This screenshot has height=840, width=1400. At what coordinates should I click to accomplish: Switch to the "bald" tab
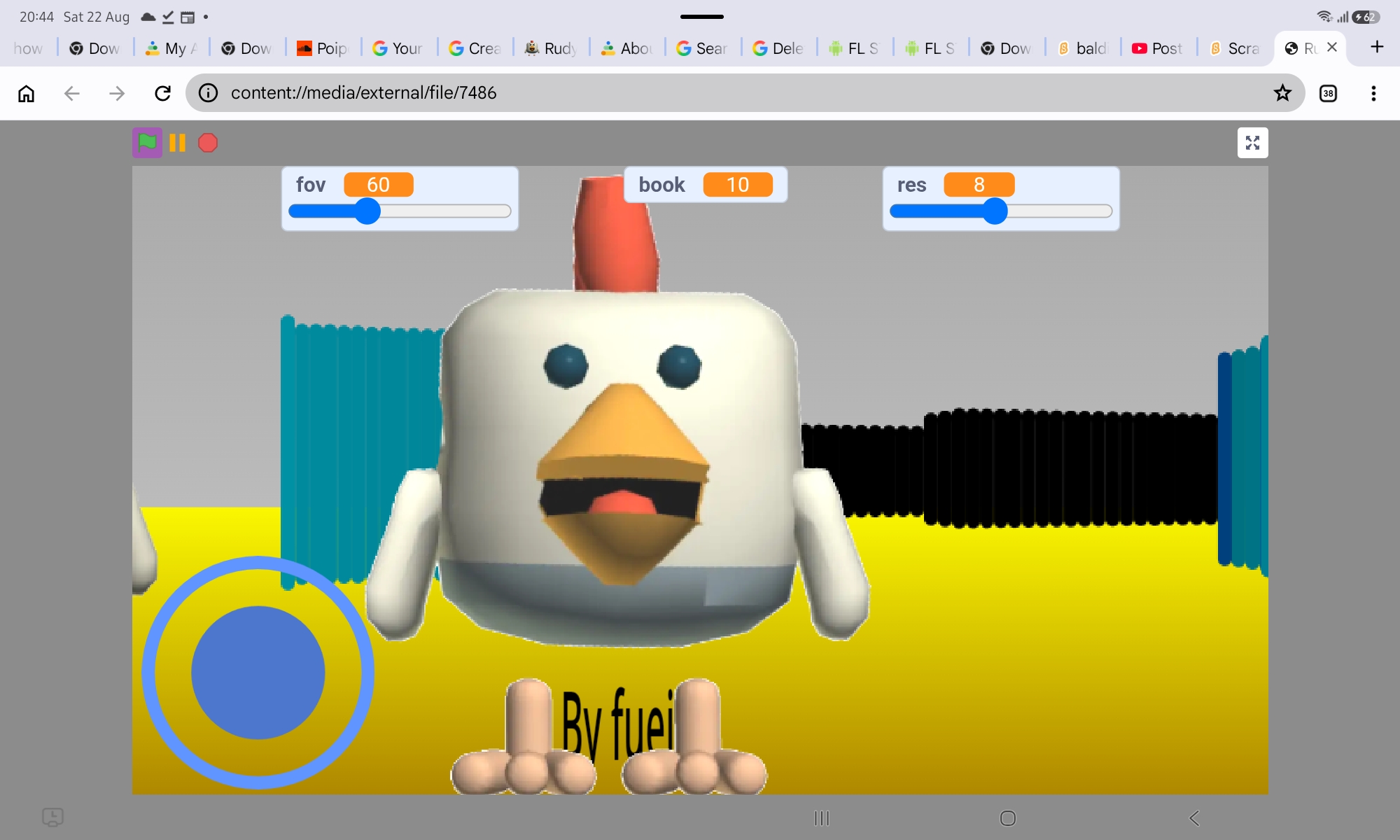click(1084, 48)
